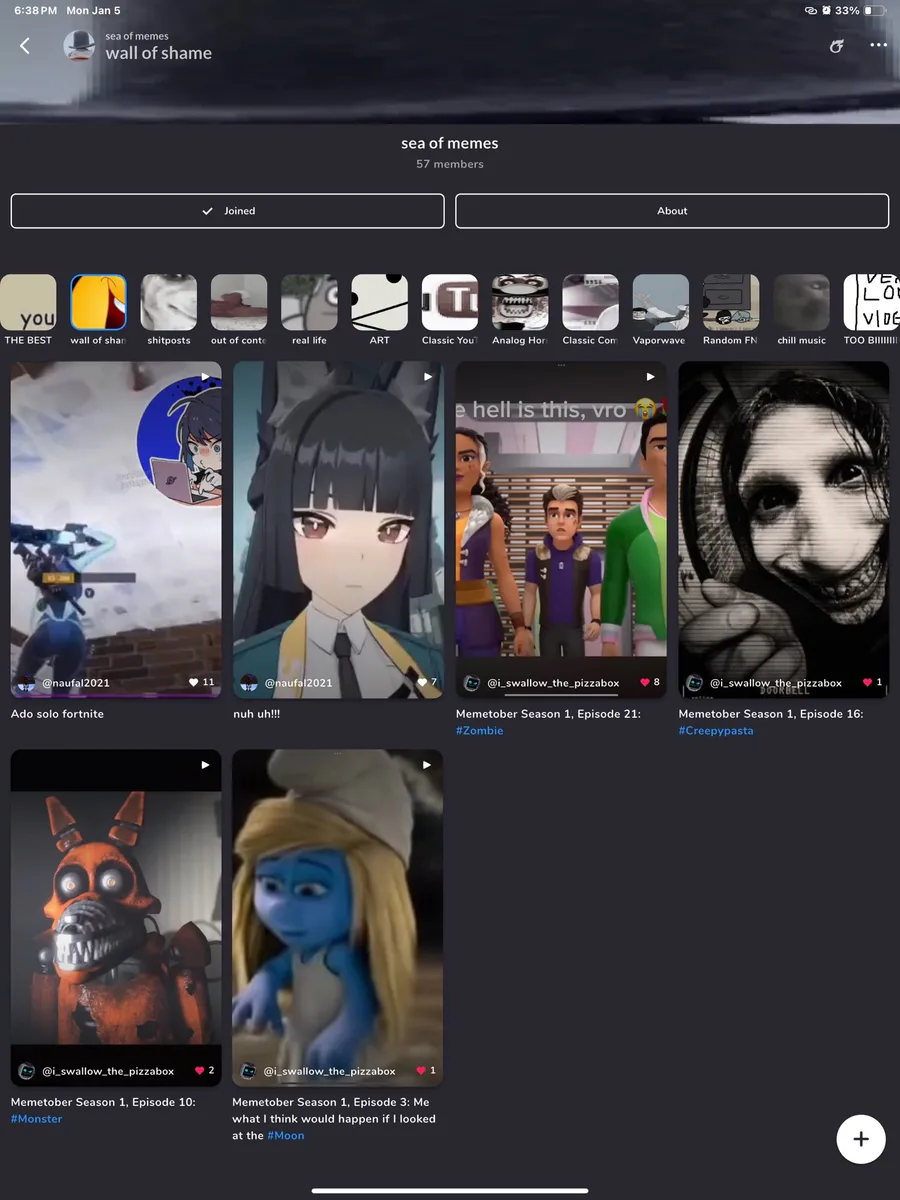The image size is (900, 1200).
Task: Play the nuh uh!!! video icon
Action: [428, 377]
